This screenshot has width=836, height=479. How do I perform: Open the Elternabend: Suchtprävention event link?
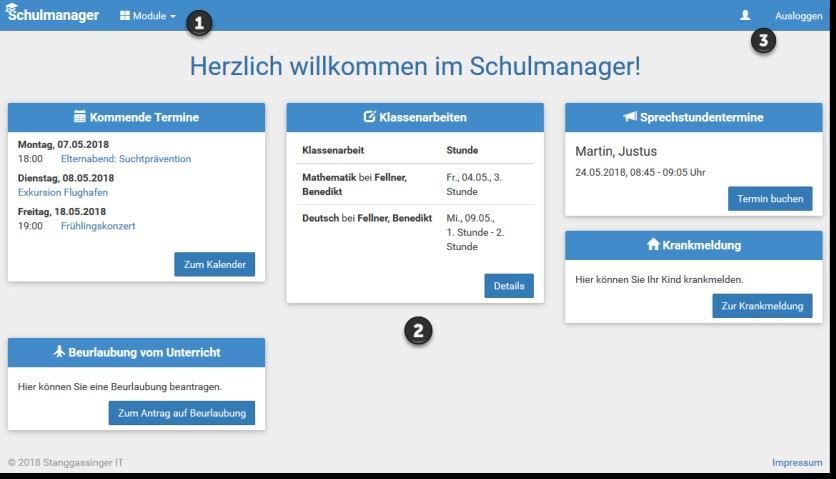pos(126,159)
